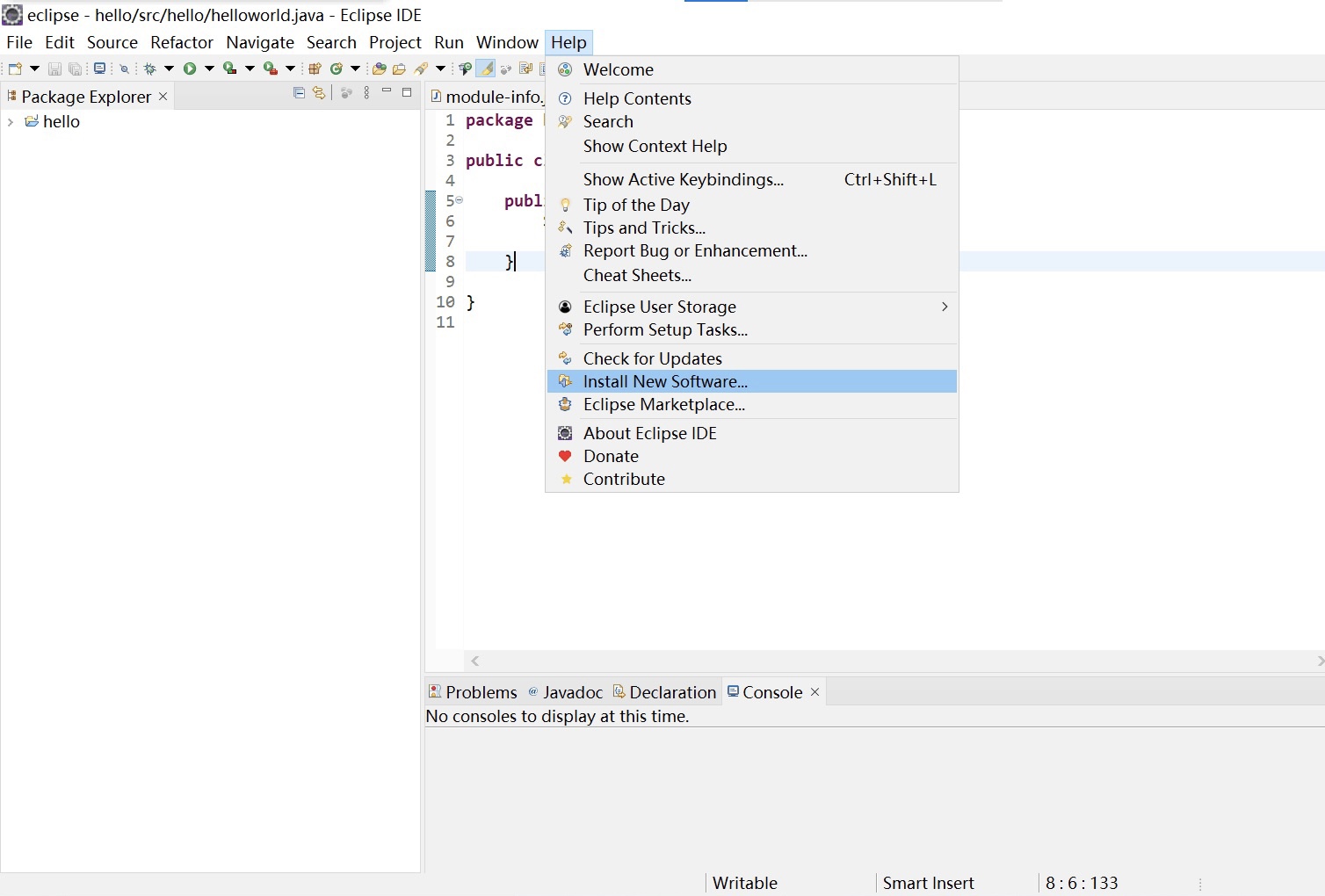The height and width of the screenshot is (896, 1325).
Task: Open the File menu
Action: click(19, 42)
